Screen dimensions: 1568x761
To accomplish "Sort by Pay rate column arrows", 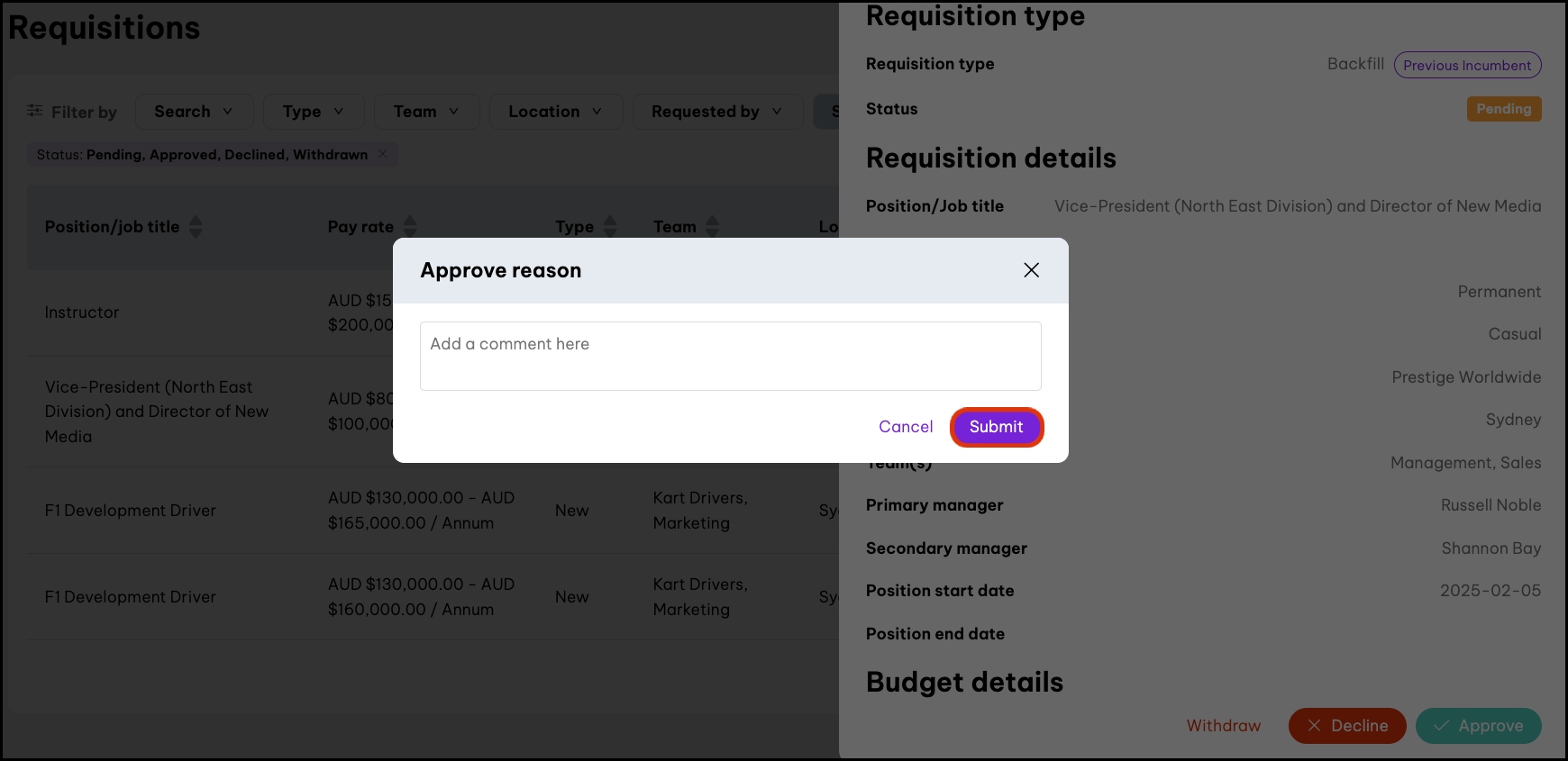I will 410,227.
